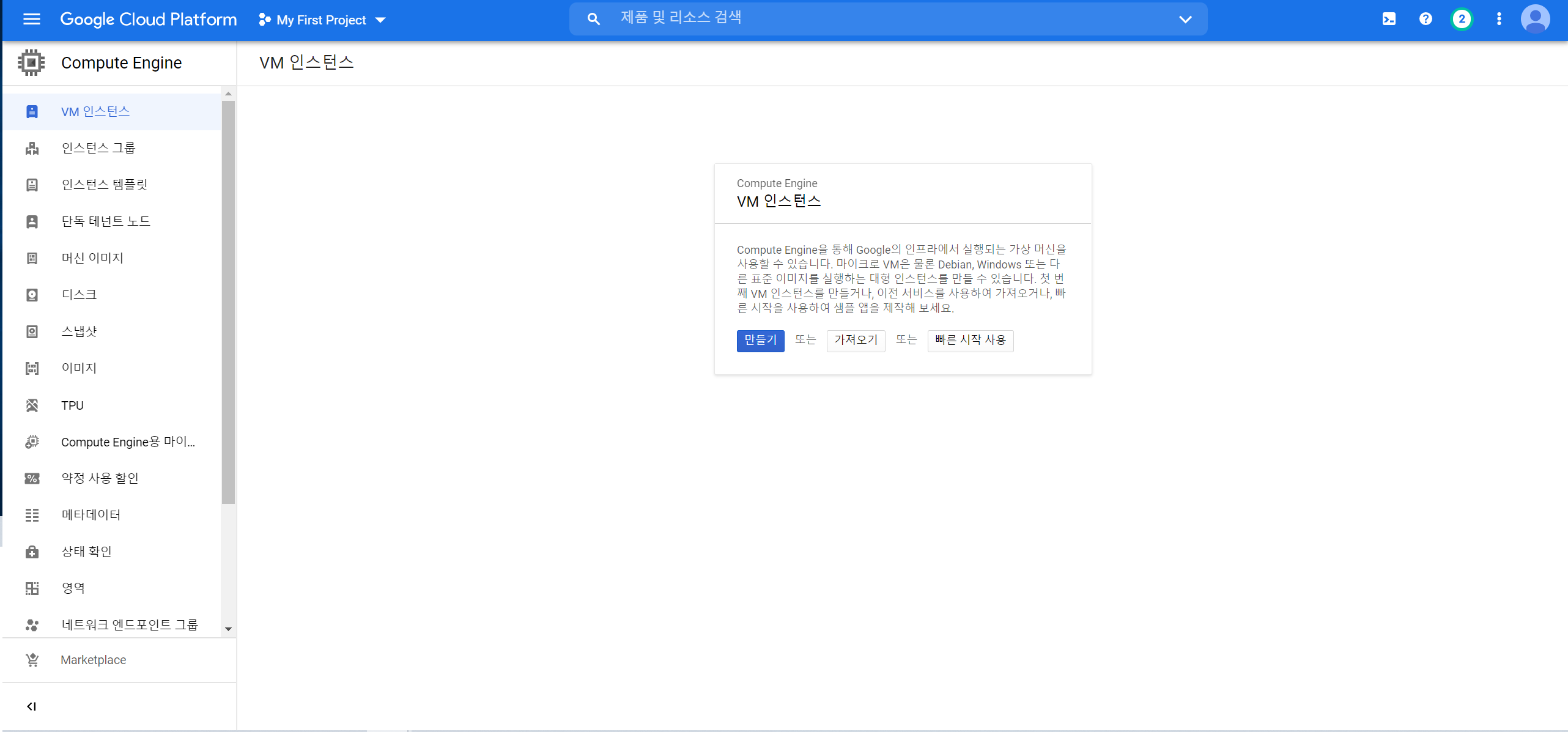The image size is (1568, 732).
Task: Click the Compute Engine chip icon
Action: pyautogui.click(x=31, y=62)
